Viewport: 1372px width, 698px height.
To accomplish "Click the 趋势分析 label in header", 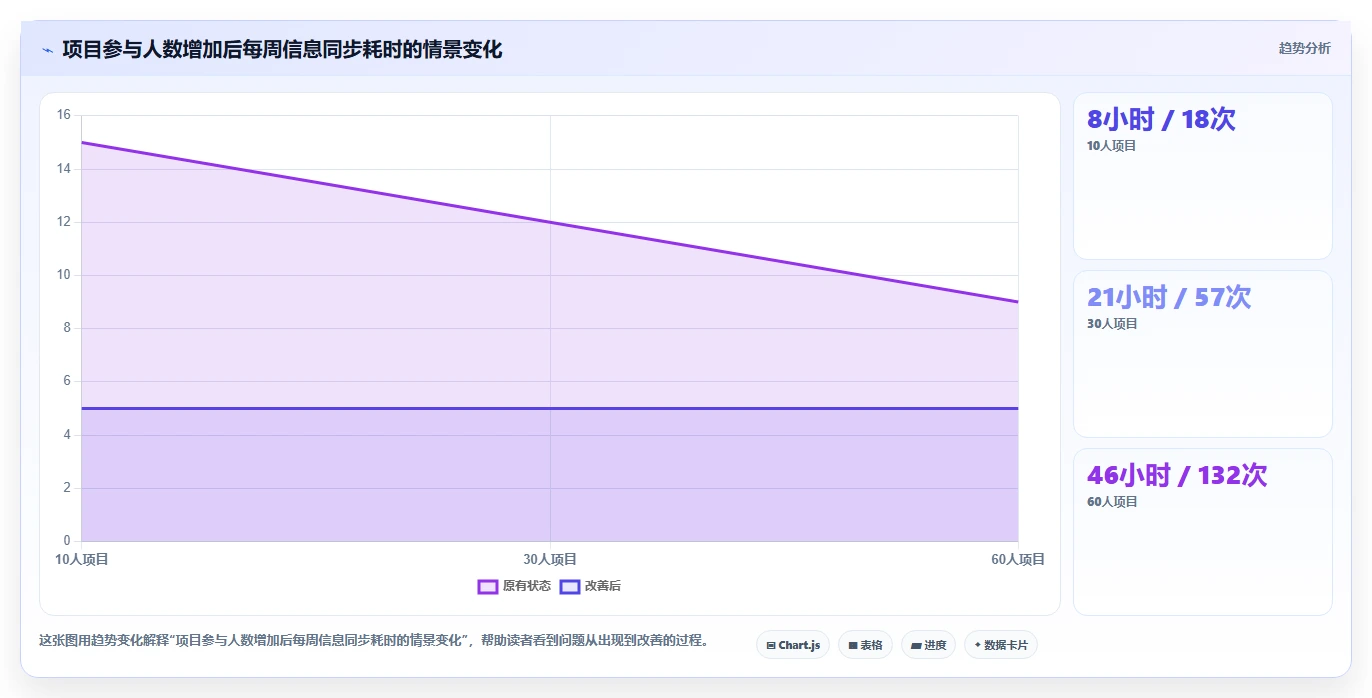I will click(1305, 48).
